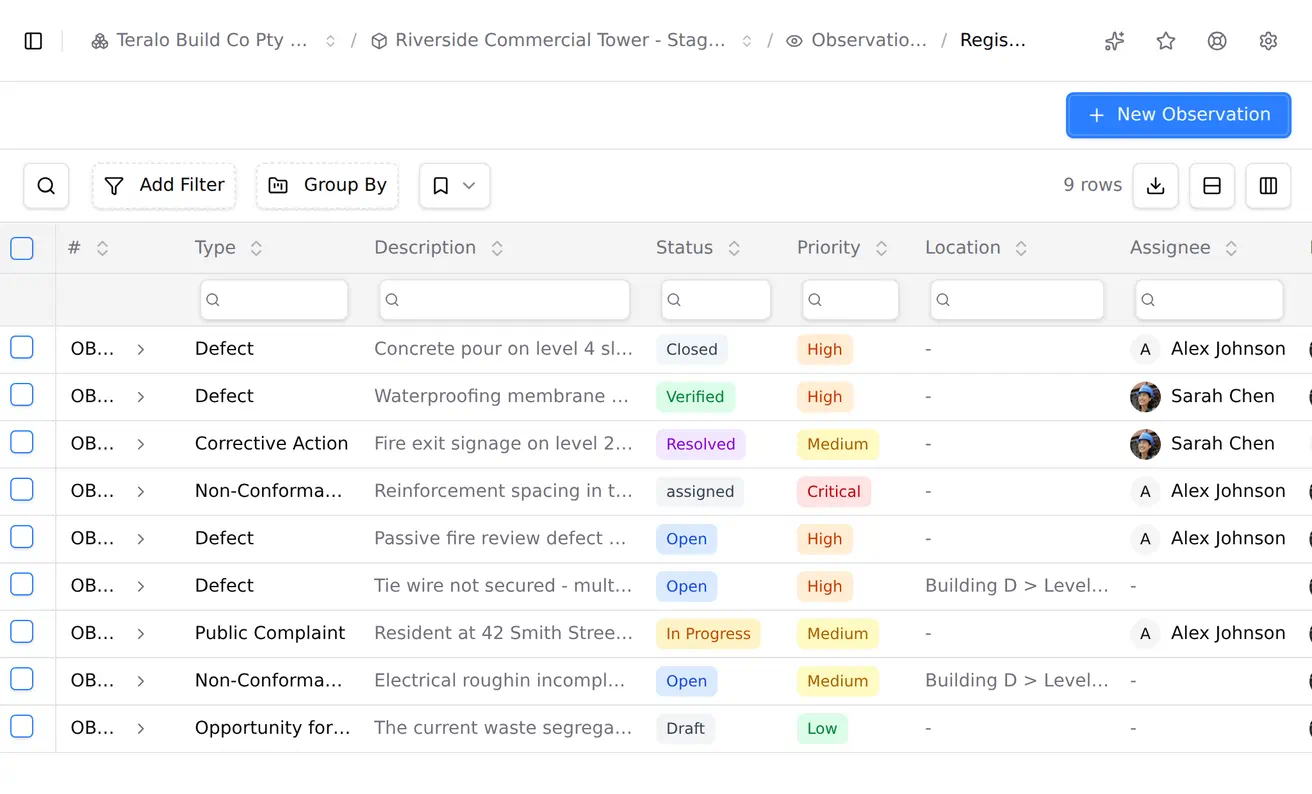Select the Waterproofing membrane row checkbox
Screen dimensions: 1312x794
(x=22, y=395)
